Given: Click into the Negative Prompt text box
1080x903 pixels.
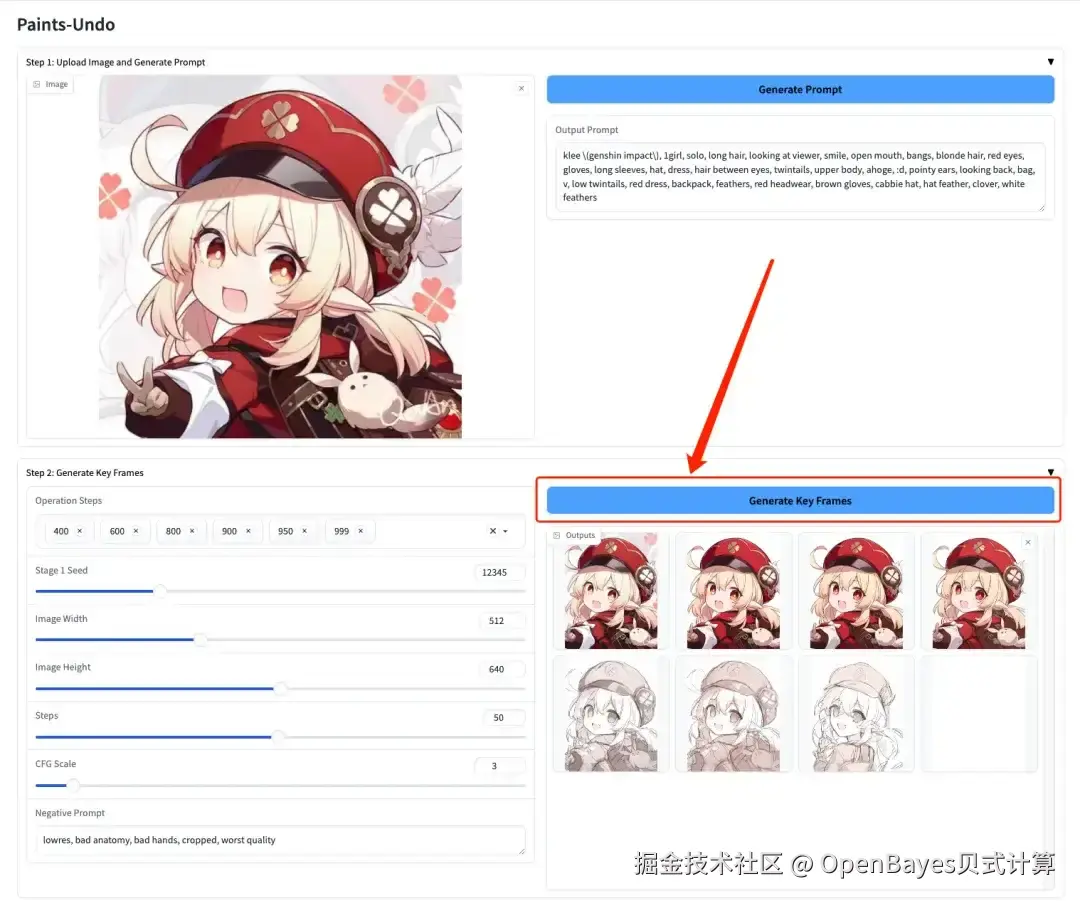Looking at the screenshot, I should tap(280, 840).
